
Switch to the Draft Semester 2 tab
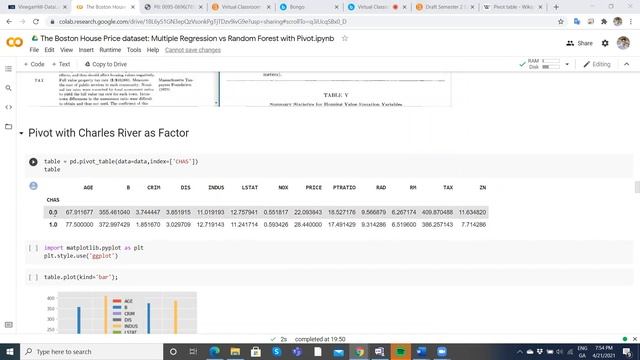click(445, 7)
